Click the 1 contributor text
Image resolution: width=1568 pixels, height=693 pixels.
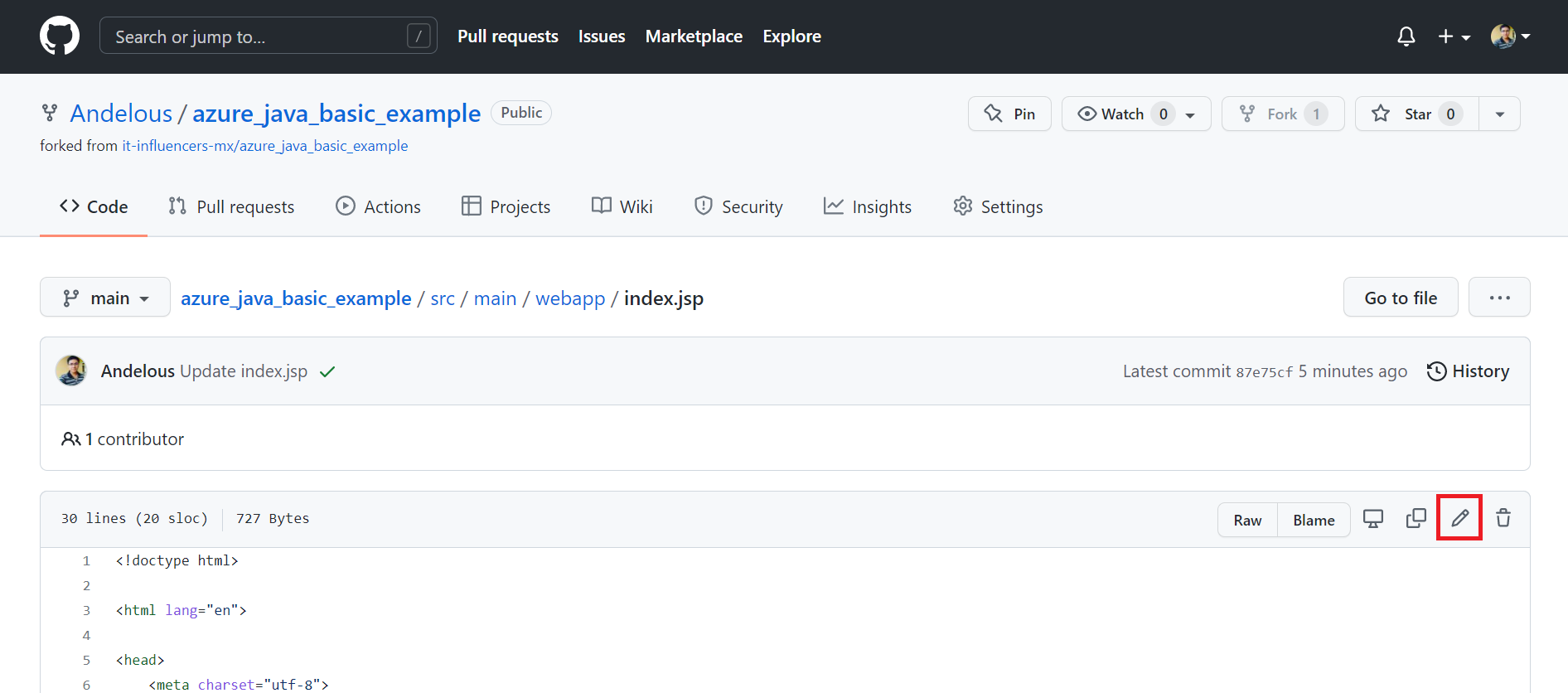click(x=134, y=439)
